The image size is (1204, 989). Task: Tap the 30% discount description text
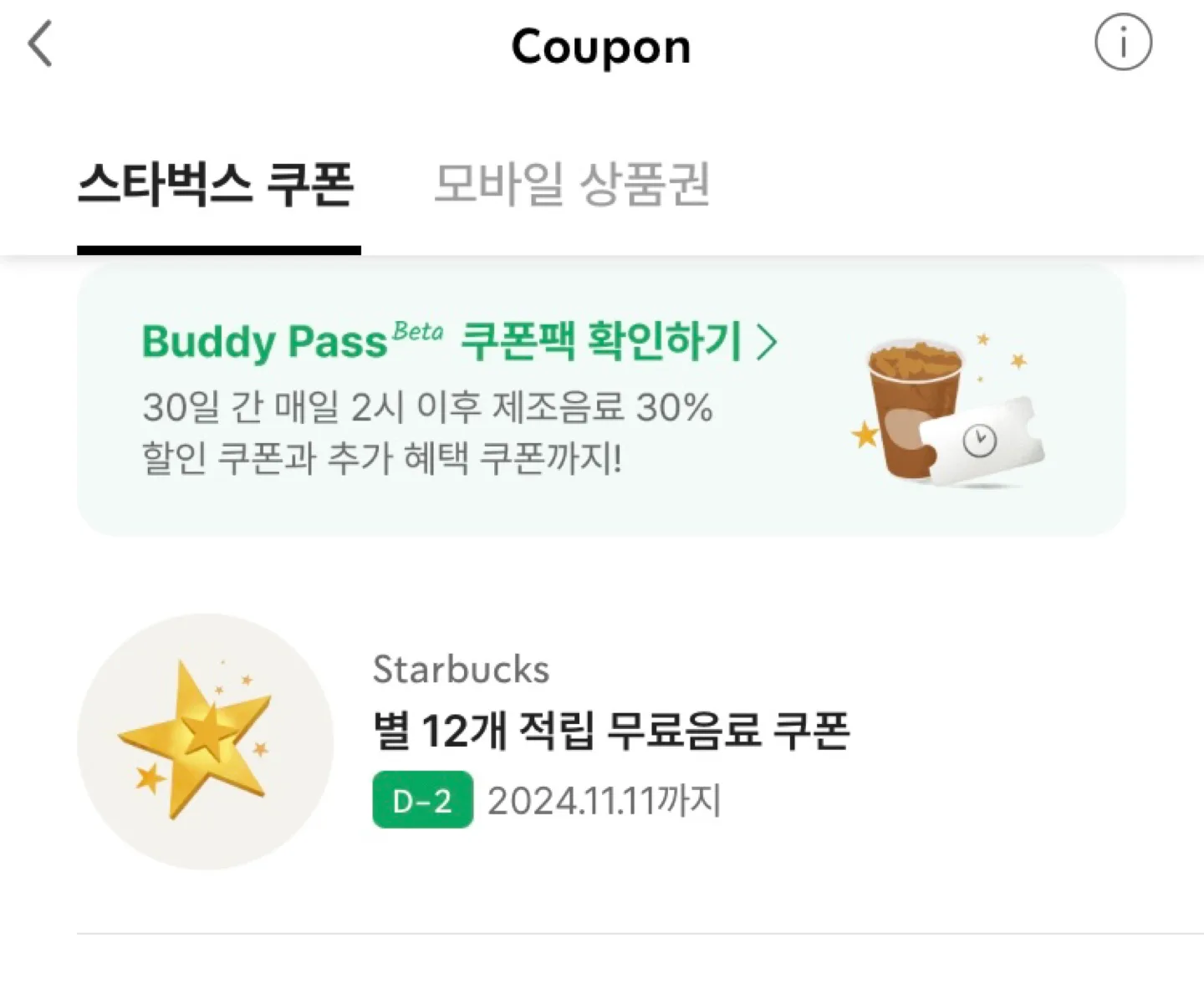(427, 408)
